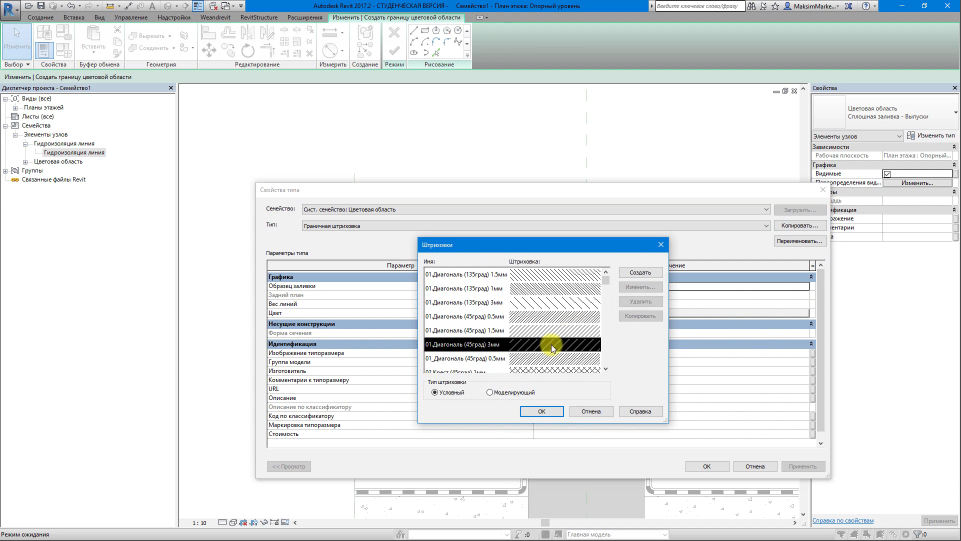Viewport: 961px width, 541px height.
Task: Open the Вид ribbon tab
Action: [x=99, y=17]
